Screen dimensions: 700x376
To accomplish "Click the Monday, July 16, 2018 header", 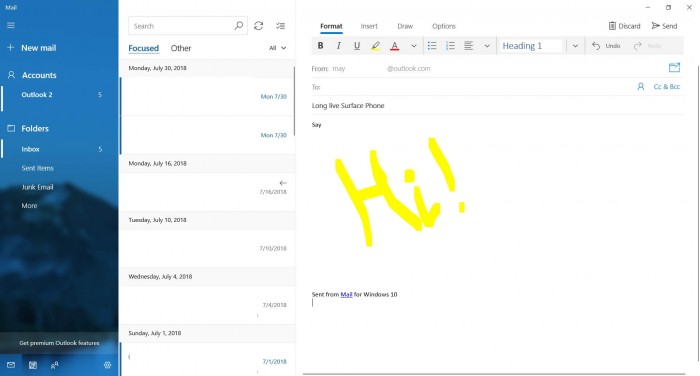I will [207, 163].
